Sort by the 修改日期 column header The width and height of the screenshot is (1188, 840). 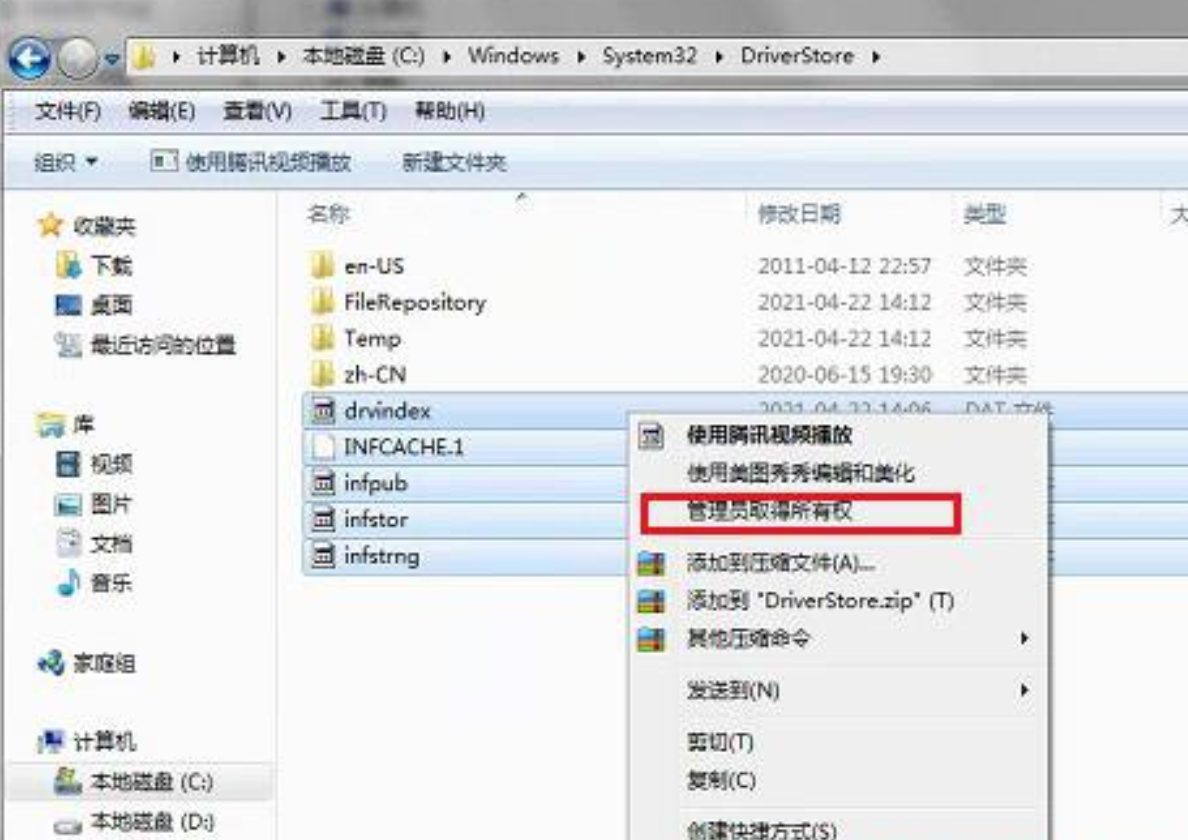click(x=799, y=214)
